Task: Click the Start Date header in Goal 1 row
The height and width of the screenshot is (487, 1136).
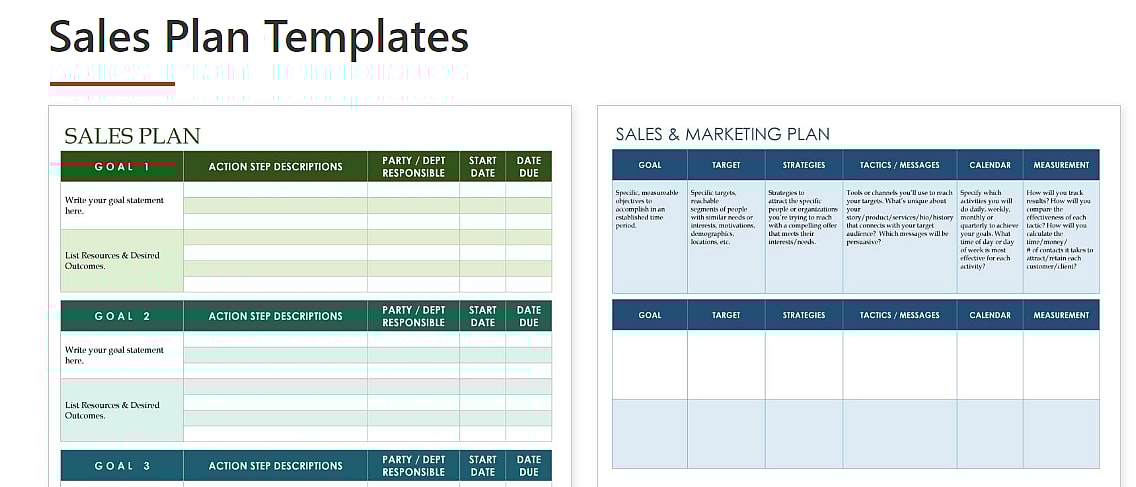Action: 482,167
